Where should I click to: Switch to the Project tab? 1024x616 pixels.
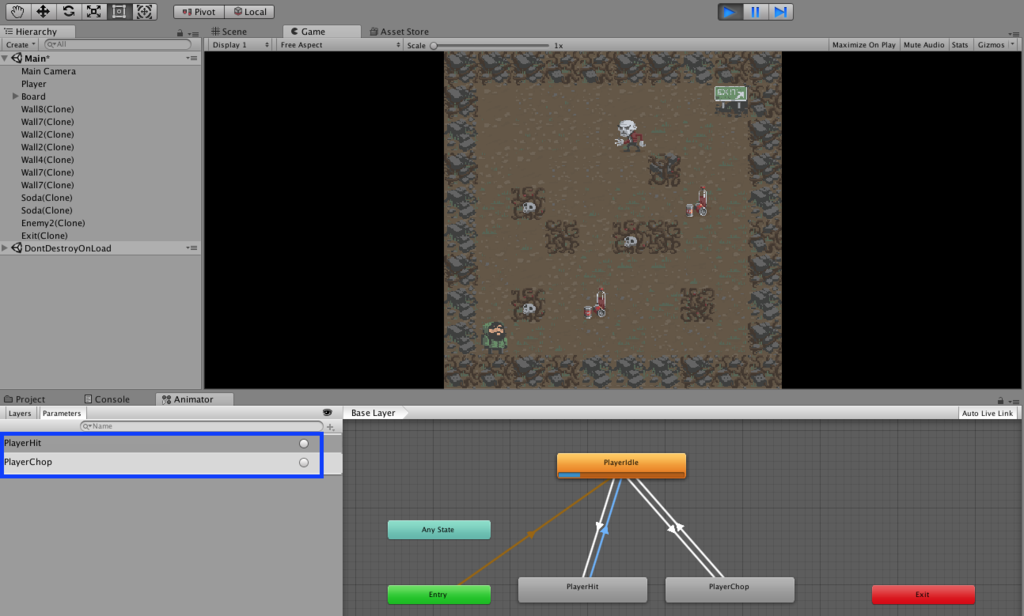(25, 399)
